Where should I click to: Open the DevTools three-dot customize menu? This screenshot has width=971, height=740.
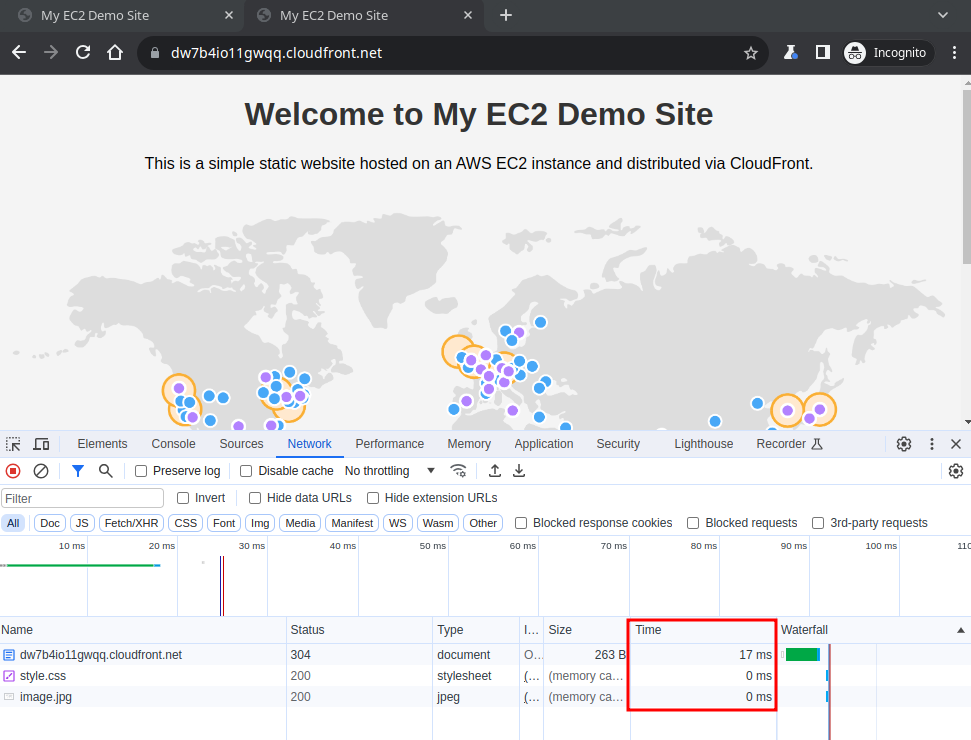pos(932,444)
